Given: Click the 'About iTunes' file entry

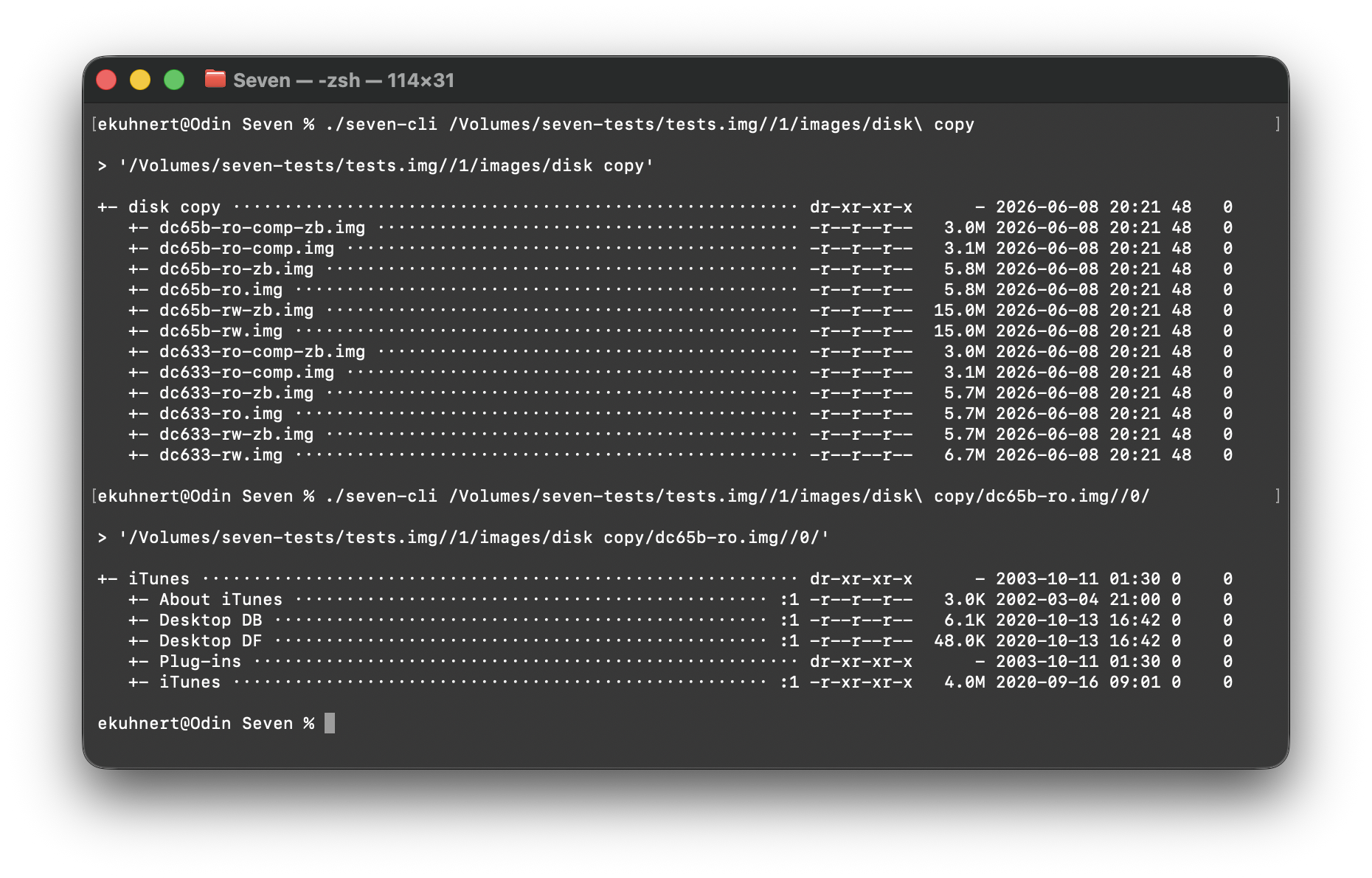Looking at the screenshot, I should coord(221,600).
